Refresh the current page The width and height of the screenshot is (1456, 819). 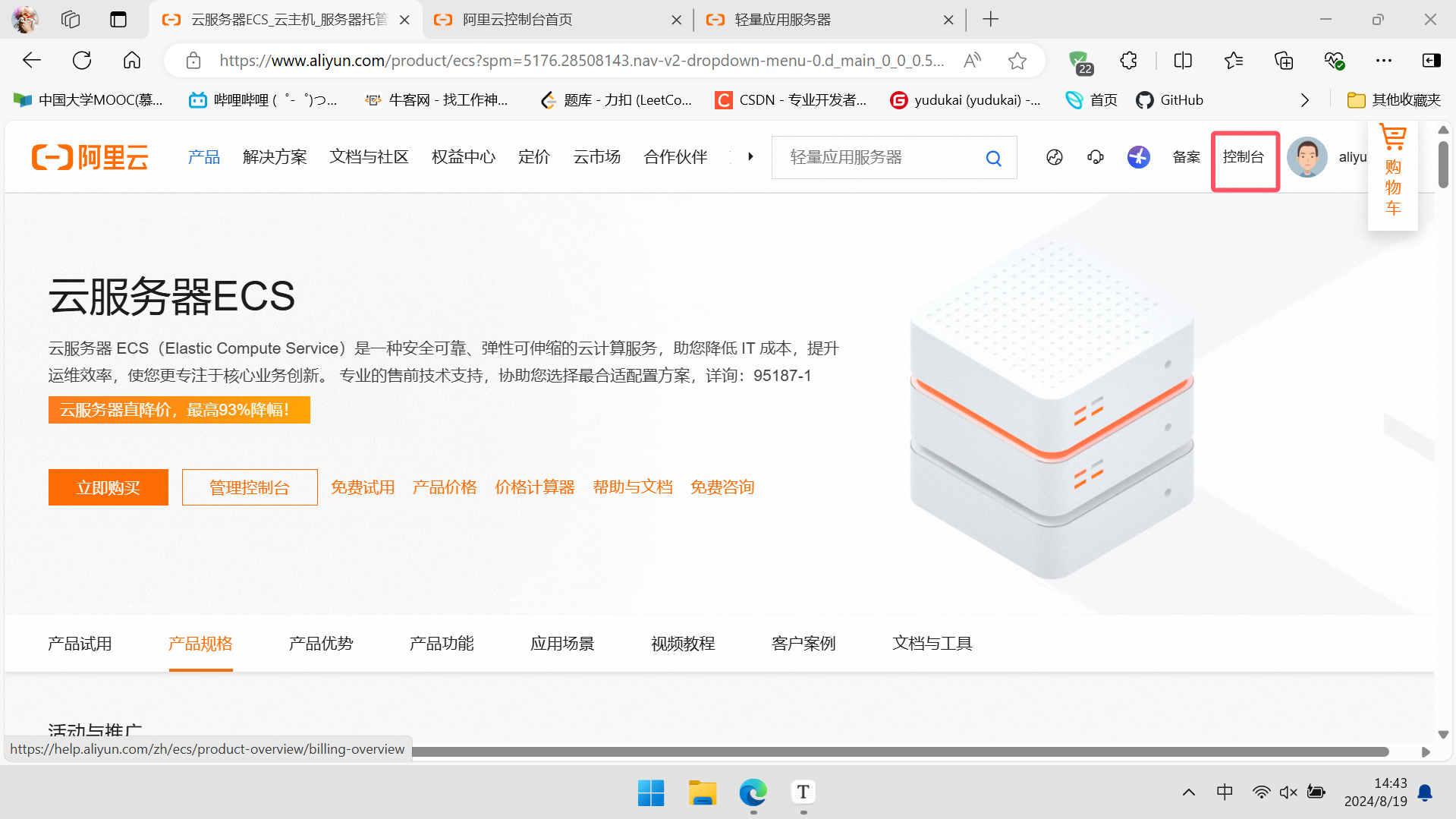pyautogui.click(x=82, y=61)
